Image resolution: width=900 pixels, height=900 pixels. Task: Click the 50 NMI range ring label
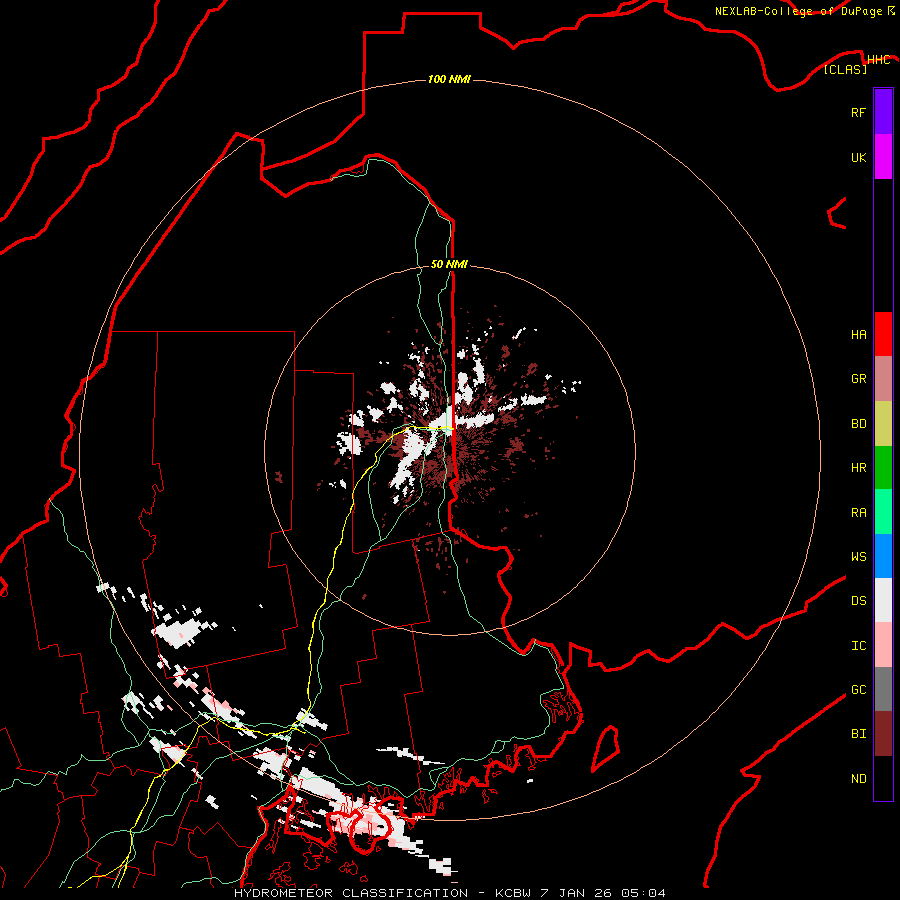click(x=449, y=264)
